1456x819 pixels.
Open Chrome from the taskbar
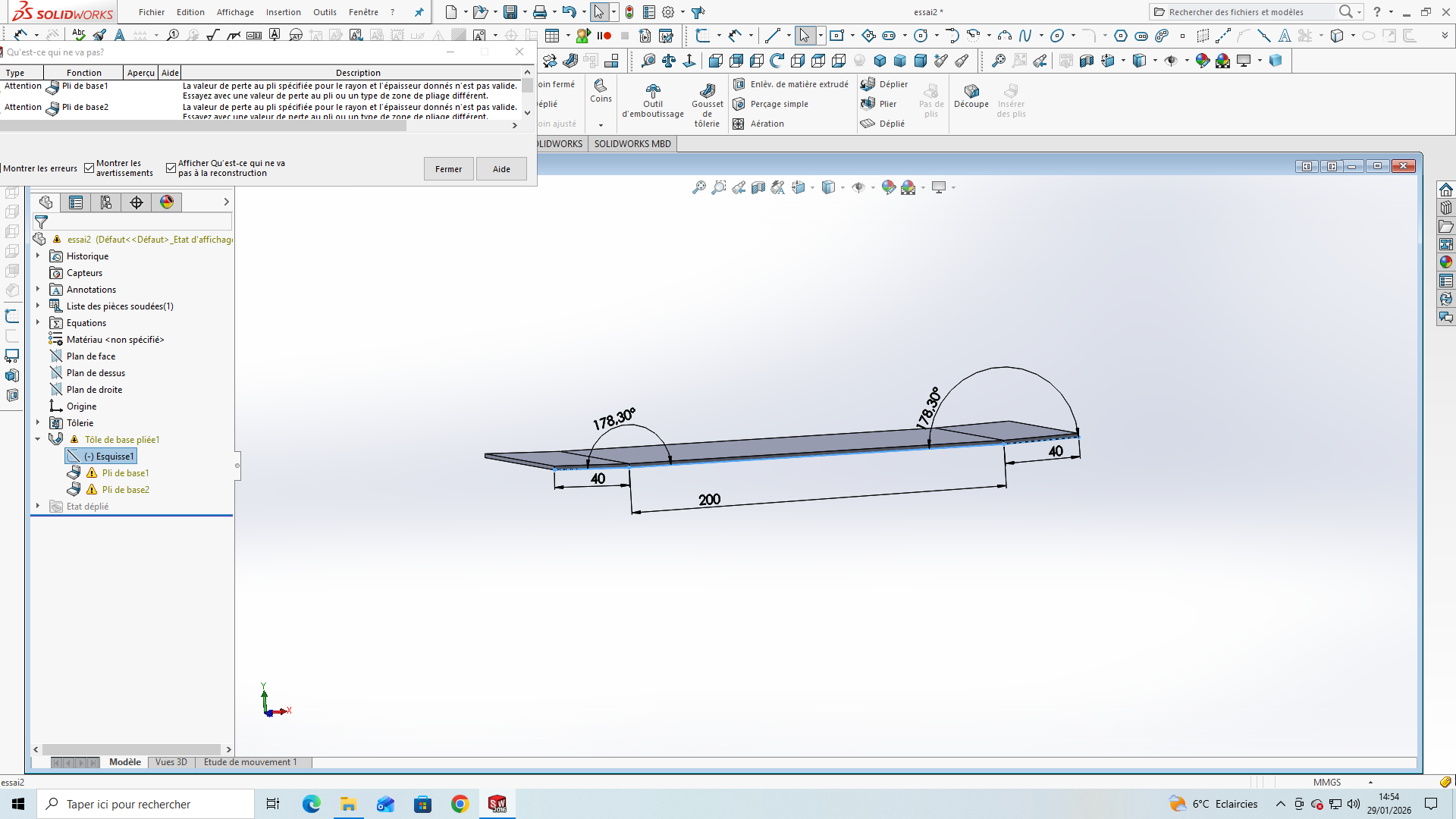click(460, 804)
